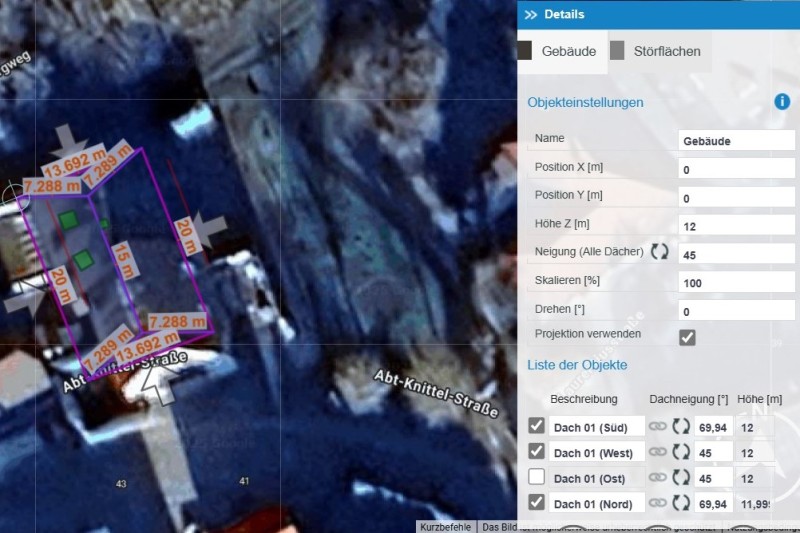800x533 pixels.
Task: Click the rotate arrows icon for Dach 01 (Ost)
Action: click(681, 478)
